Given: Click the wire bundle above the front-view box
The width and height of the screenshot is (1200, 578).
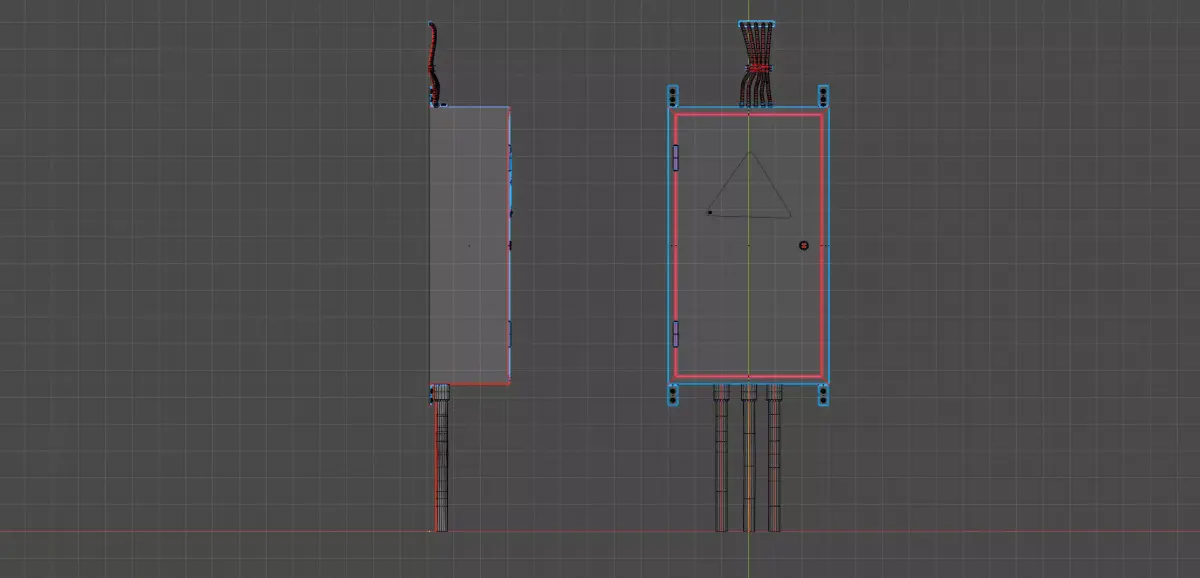Looking at the screenshot, I should click(x=758, y=64).
